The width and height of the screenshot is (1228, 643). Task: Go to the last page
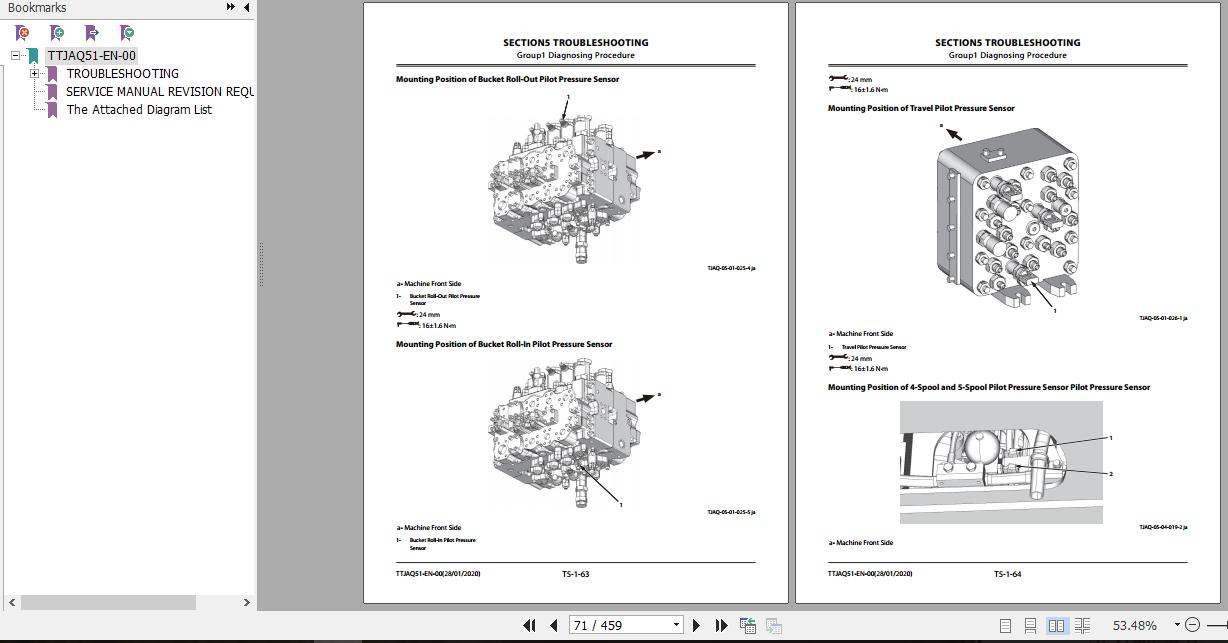721,625
